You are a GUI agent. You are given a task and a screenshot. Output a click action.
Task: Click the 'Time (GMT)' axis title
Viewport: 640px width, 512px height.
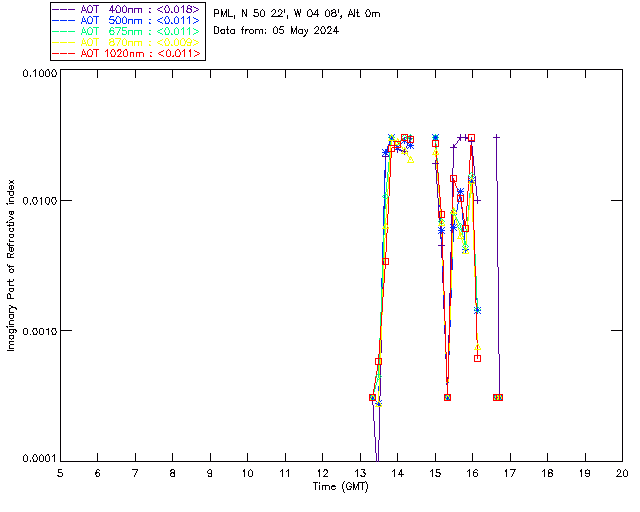tap(340, 487)
